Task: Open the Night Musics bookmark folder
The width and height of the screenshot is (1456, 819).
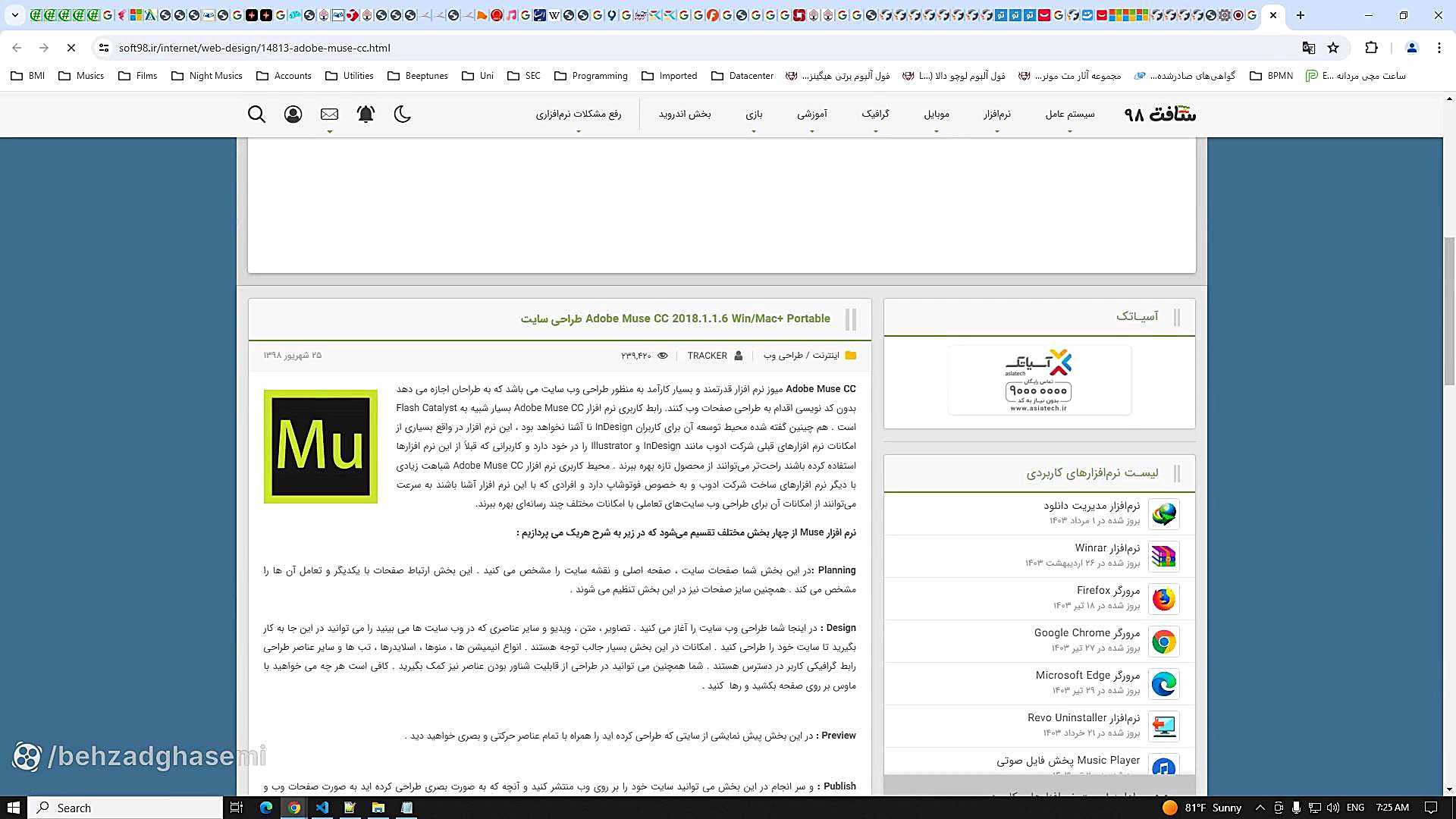Action: (207, 76)
